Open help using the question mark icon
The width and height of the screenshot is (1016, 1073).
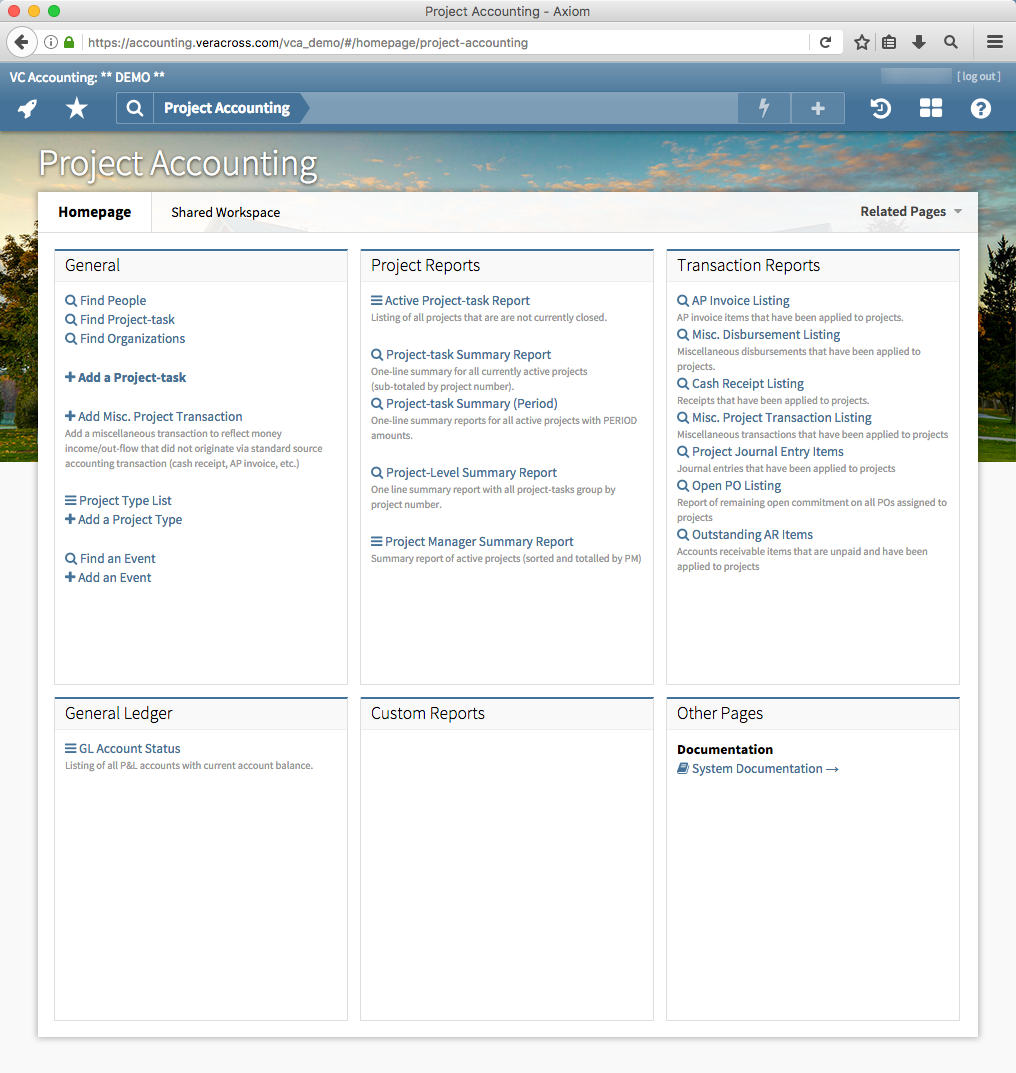click(x=980, y=108)
